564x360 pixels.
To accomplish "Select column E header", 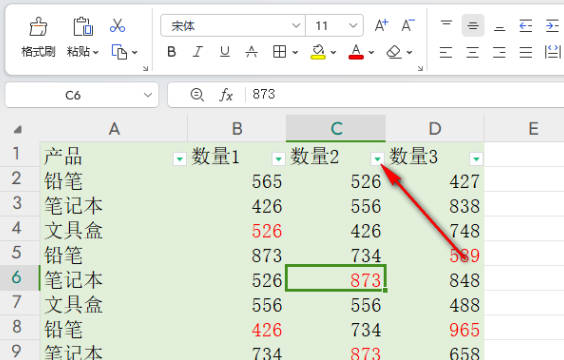I will pyautogui.click(x=533, y=128).
